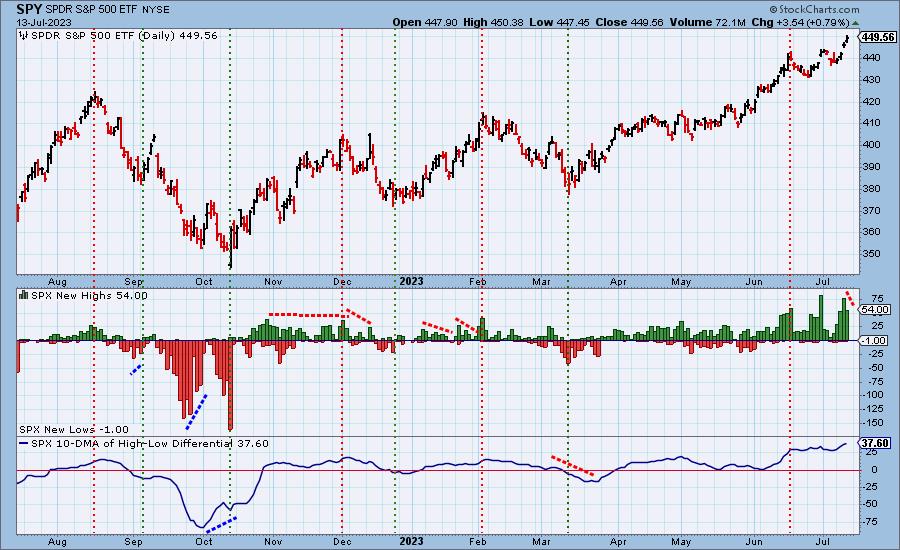Screen dimensions: 900x550
Task: Click the SPX New Highs 54.00 legend
Action: tap(89, 295)
